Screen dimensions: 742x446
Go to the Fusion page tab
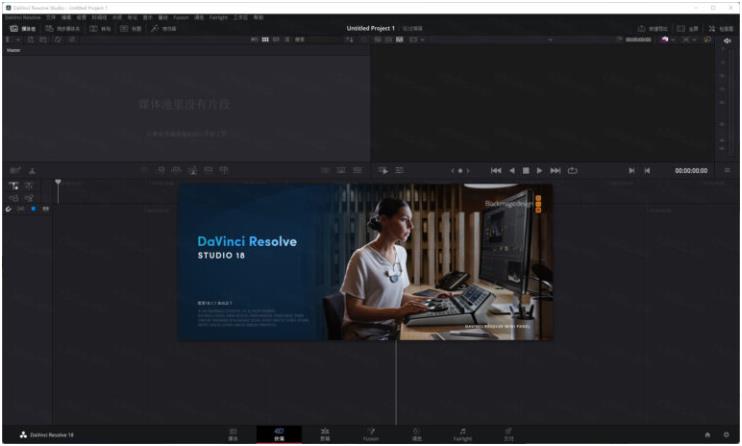tap(371, 435)
